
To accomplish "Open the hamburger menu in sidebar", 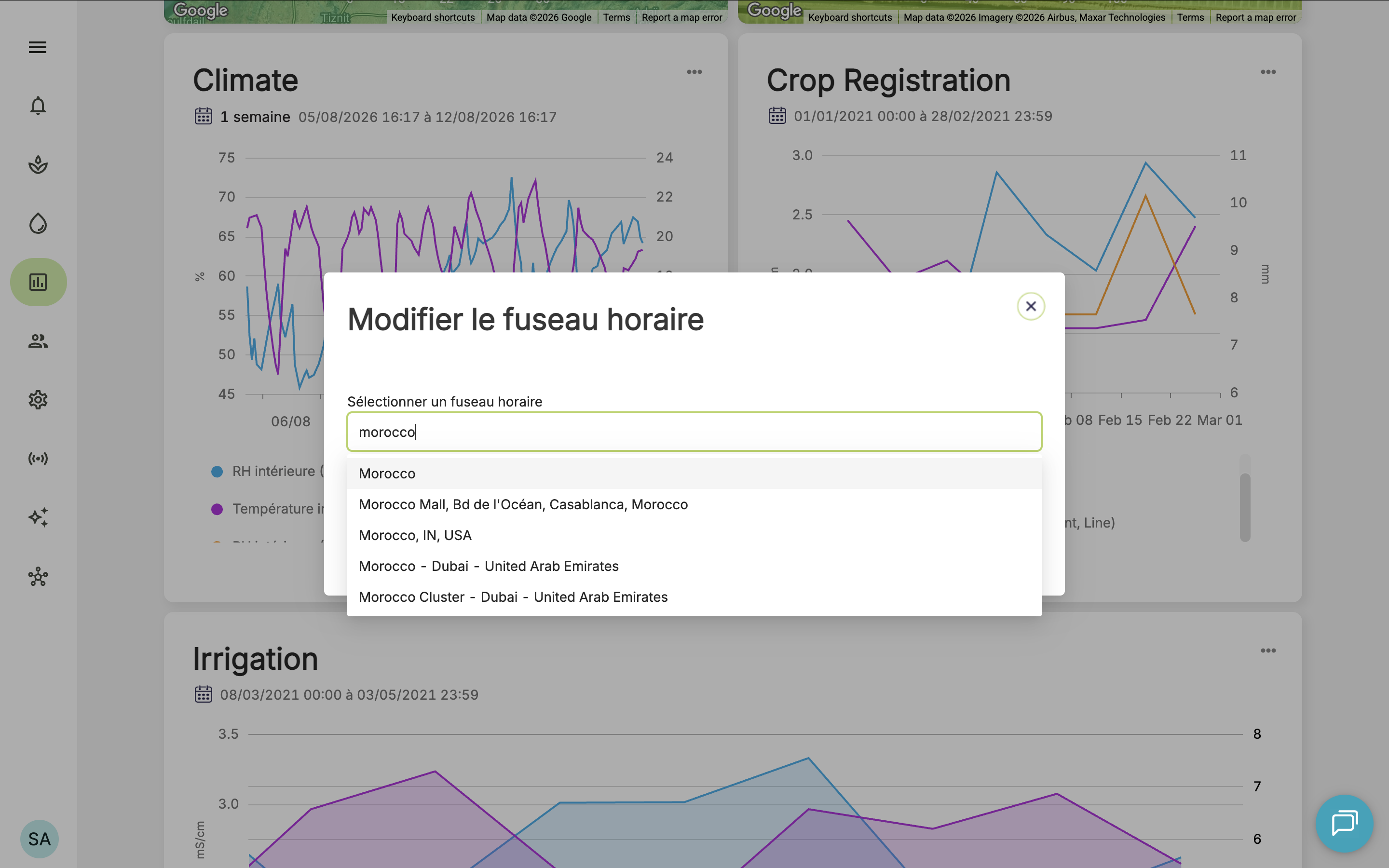I will pyautogui.click(x=38, y=47).
